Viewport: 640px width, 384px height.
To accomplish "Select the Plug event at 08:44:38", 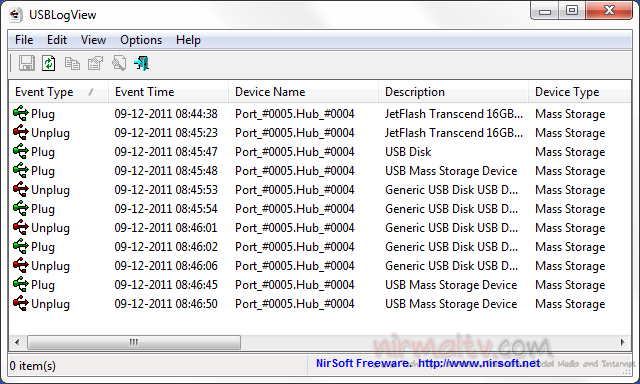I will [x=320, y=114].
